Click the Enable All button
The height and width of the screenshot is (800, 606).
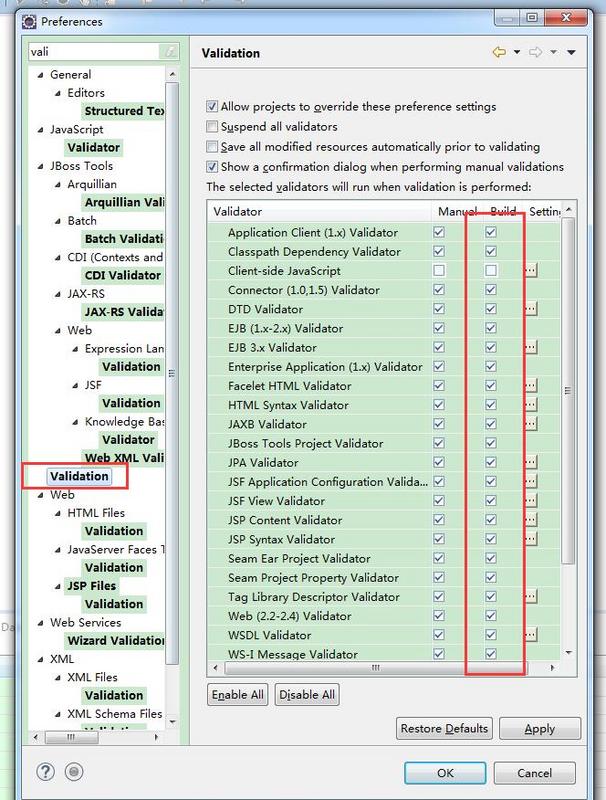coord(238,695)
